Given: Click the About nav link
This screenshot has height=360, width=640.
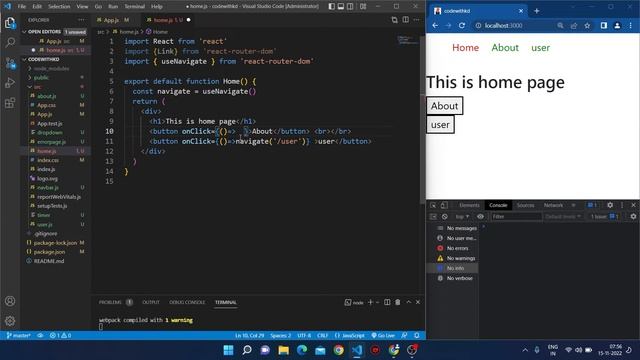Looking at the screenshot, I should [x=505, y=48].
